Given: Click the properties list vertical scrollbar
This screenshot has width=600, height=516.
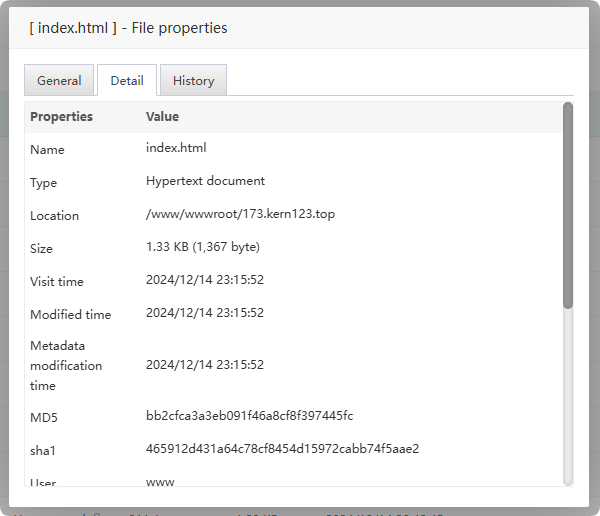Looking at the screenshot, I should pos(568,205).
